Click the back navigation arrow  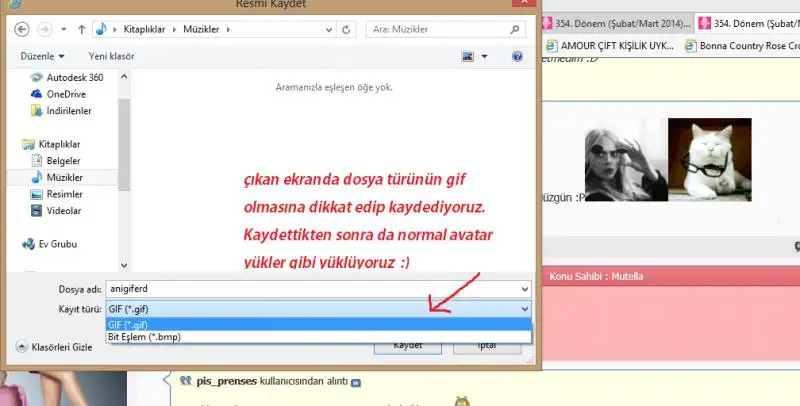22,29
